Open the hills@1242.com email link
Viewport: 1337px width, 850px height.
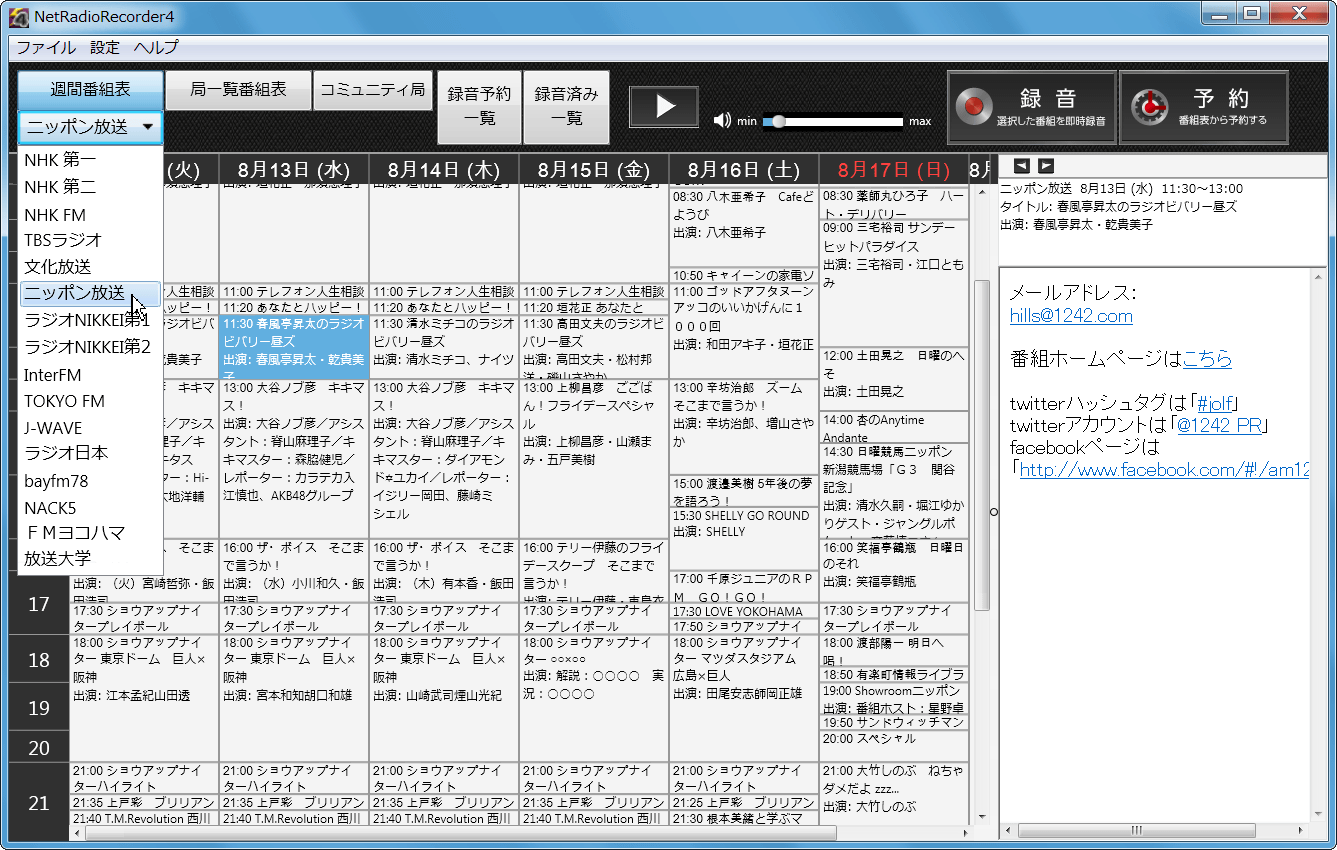1071,316
